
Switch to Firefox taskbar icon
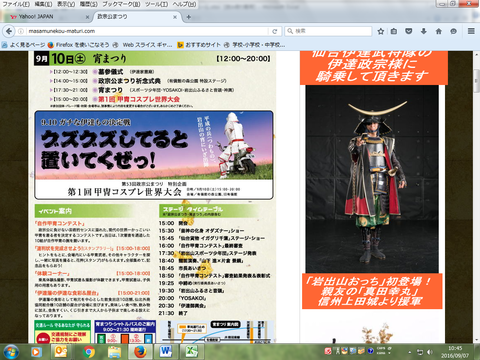tap(140, 352)
